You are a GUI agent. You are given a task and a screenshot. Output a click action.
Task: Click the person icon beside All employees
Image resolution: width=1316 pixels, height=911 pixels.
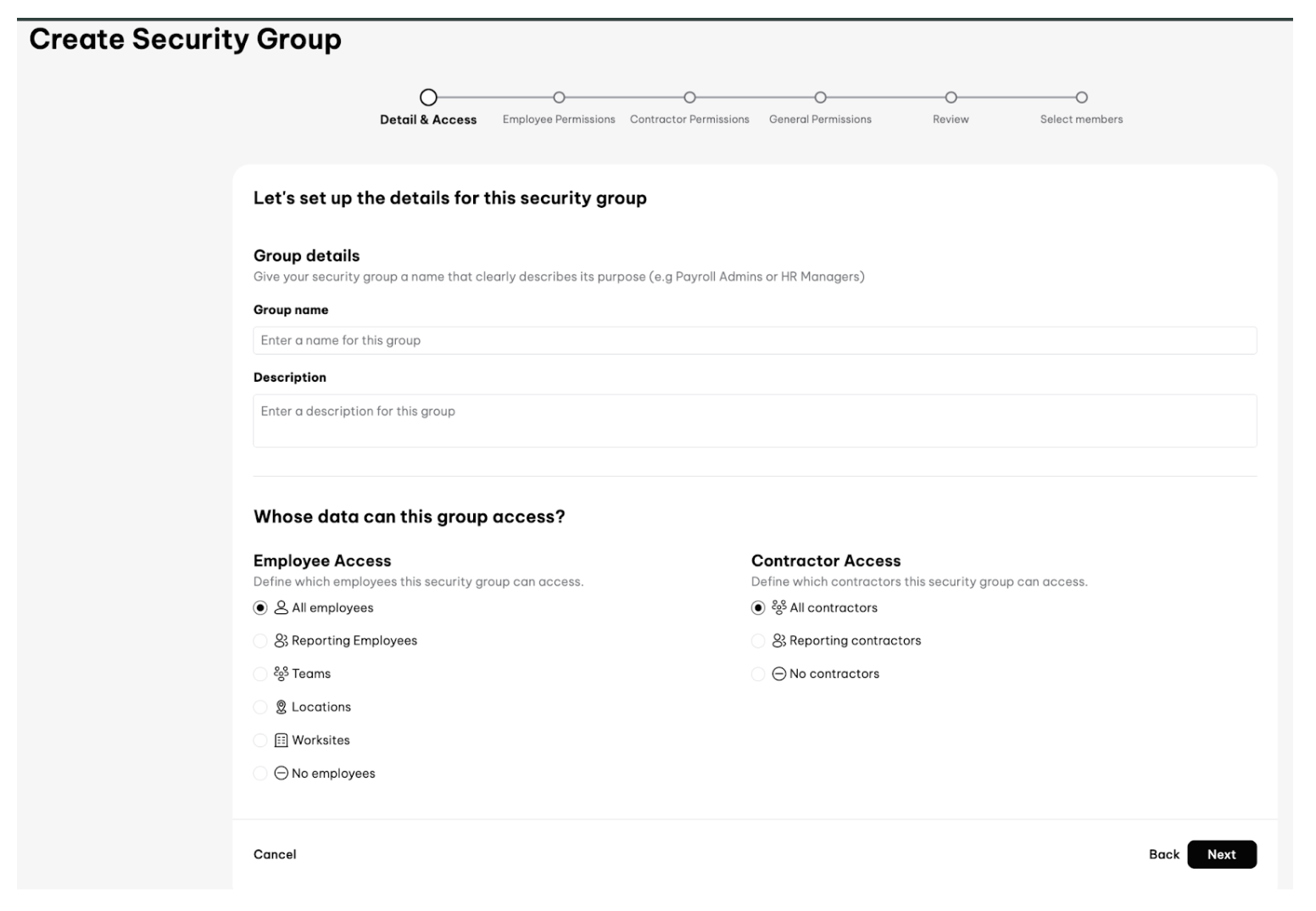(x=281, y=607)
